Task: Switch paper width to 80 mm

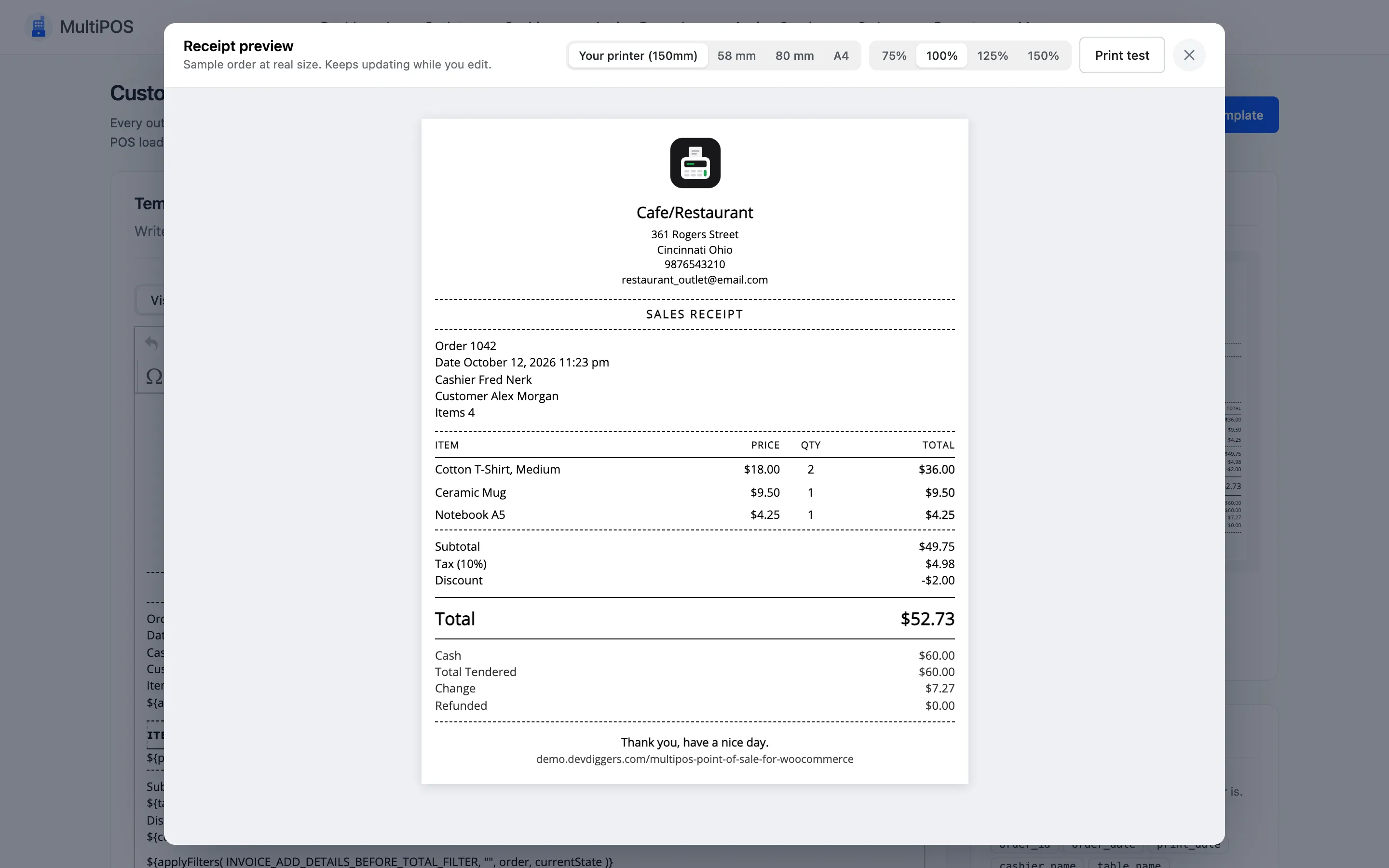Action: coord(794,55)
